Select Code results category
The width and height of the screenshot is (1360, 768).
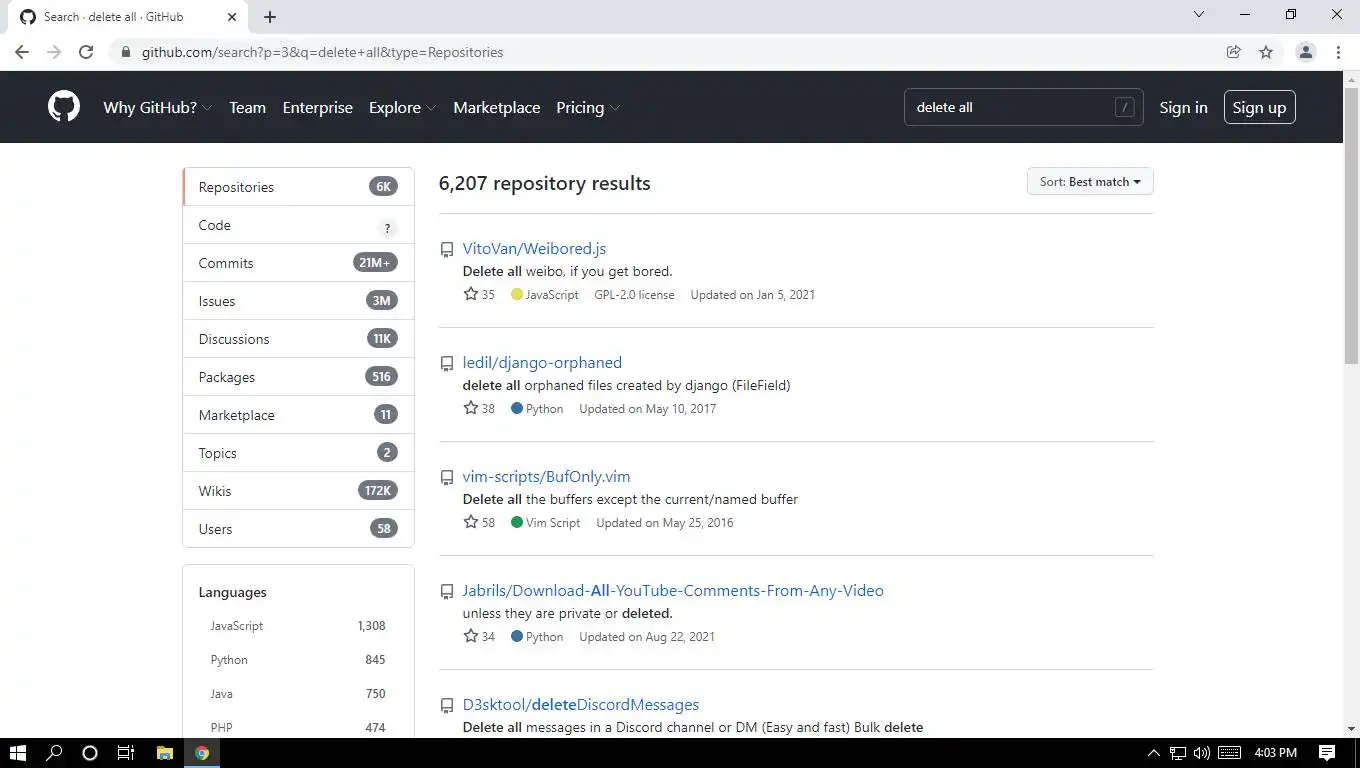click(x=298, y=225)
